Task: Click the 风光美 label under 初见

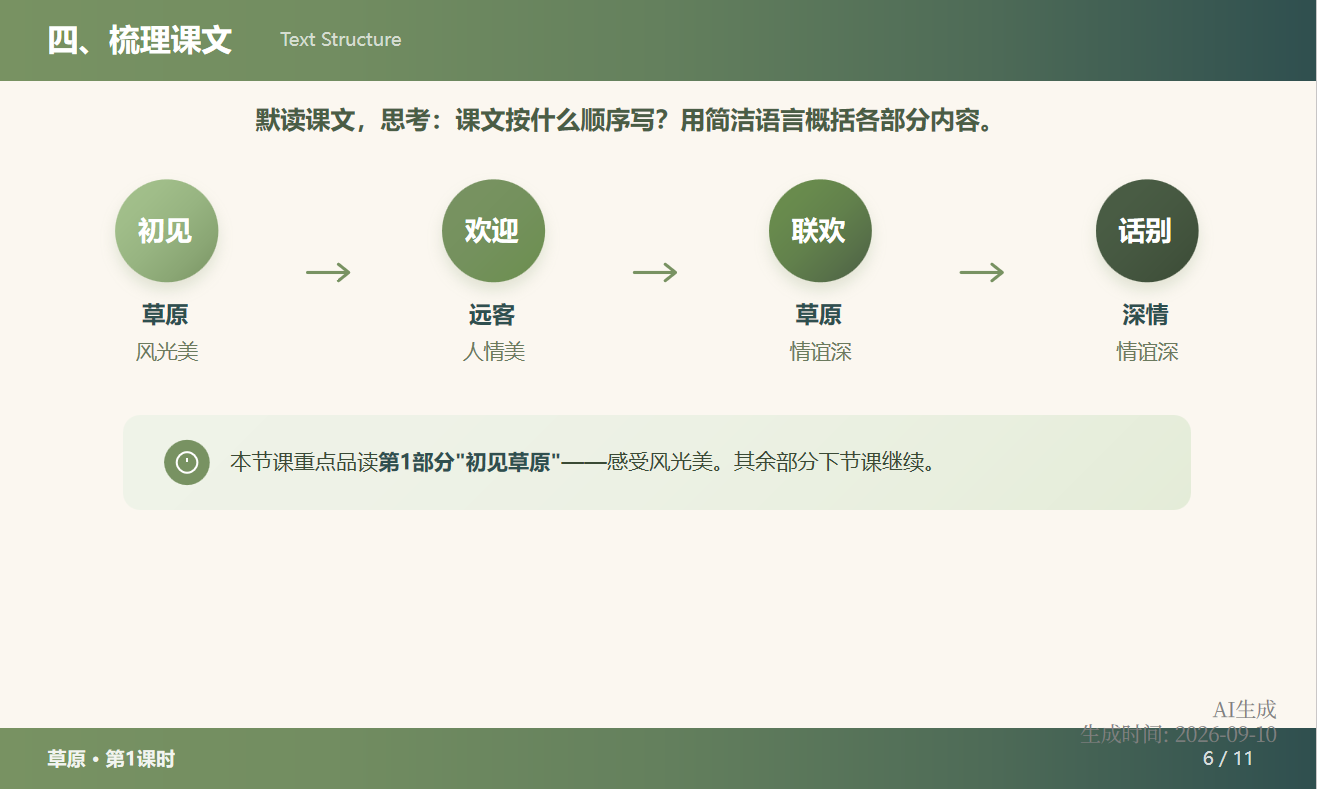Action: (167, 352)
